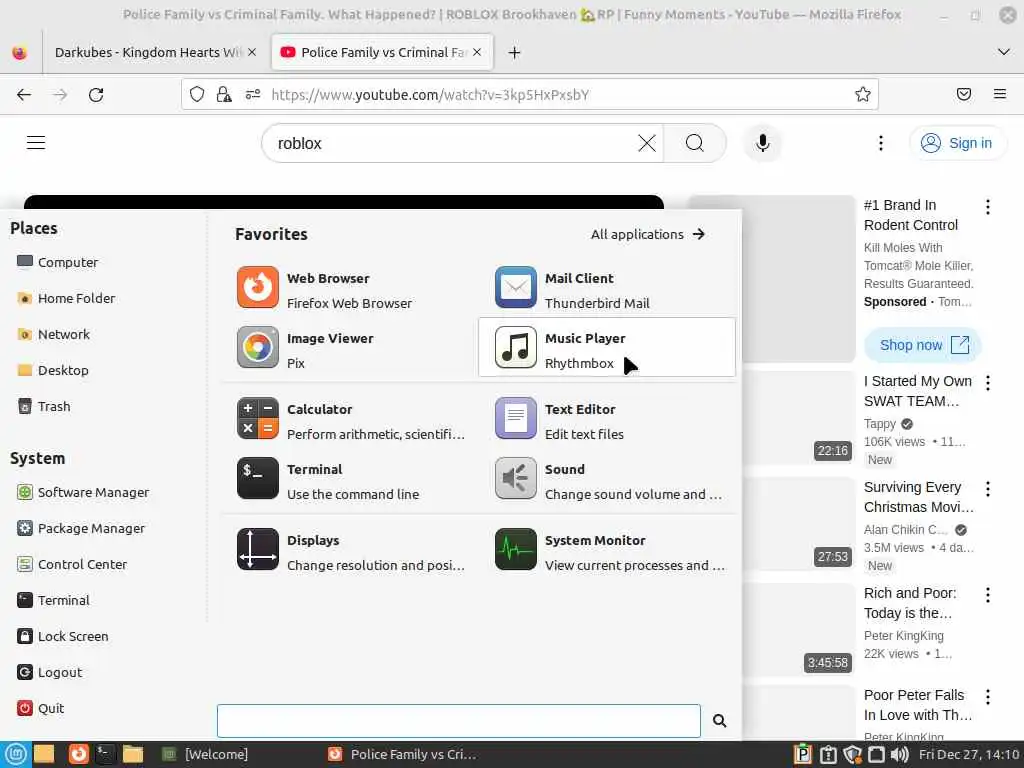This screenshot has height=768, width=1024.
Task: Show All applications
Action: point(648,234)
